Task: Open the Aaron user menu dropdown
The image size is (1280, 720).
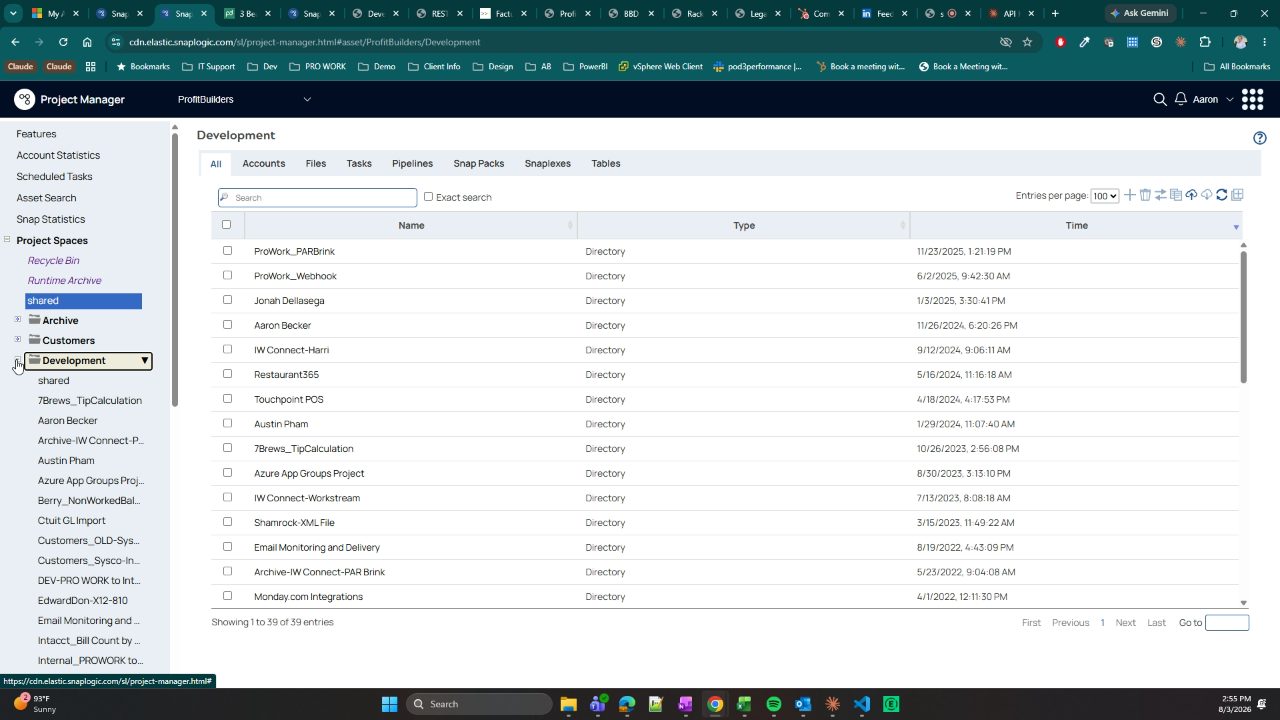Action: click(1213, 99)
